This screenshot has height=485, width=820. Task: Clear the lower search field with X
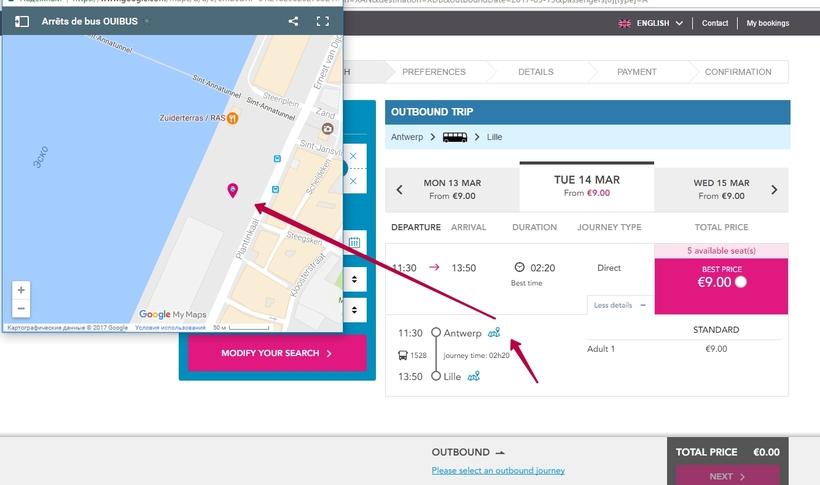353,181
